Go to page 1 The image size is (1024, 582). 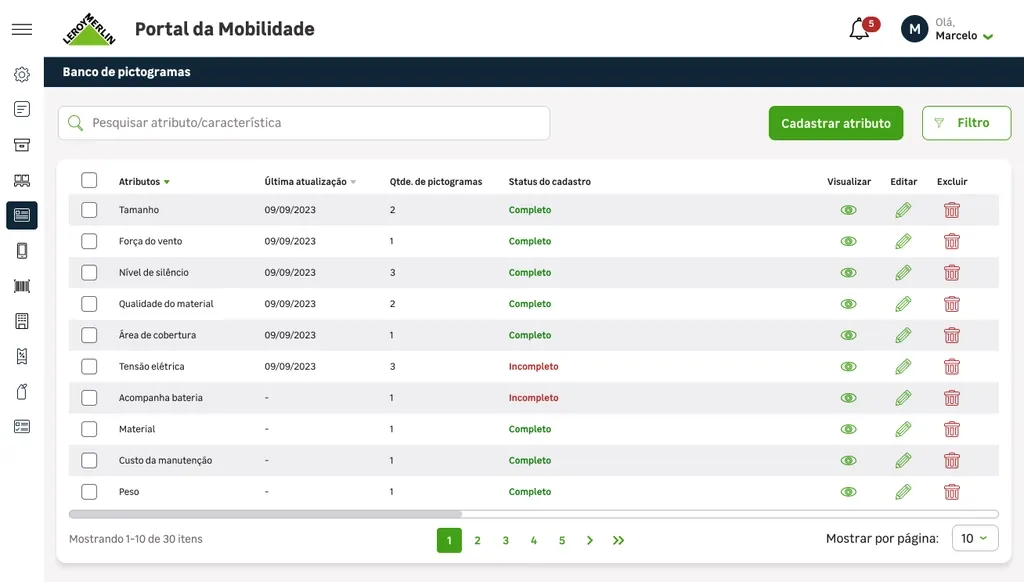coord(449,540)
